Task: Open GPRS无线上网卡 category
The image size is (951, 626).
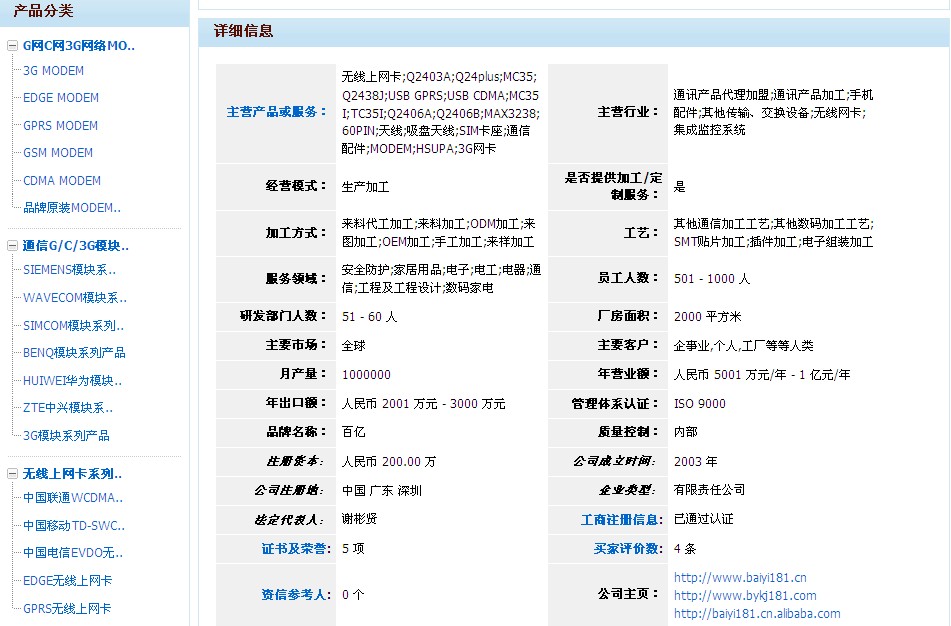Action: (x=67, y=608)
